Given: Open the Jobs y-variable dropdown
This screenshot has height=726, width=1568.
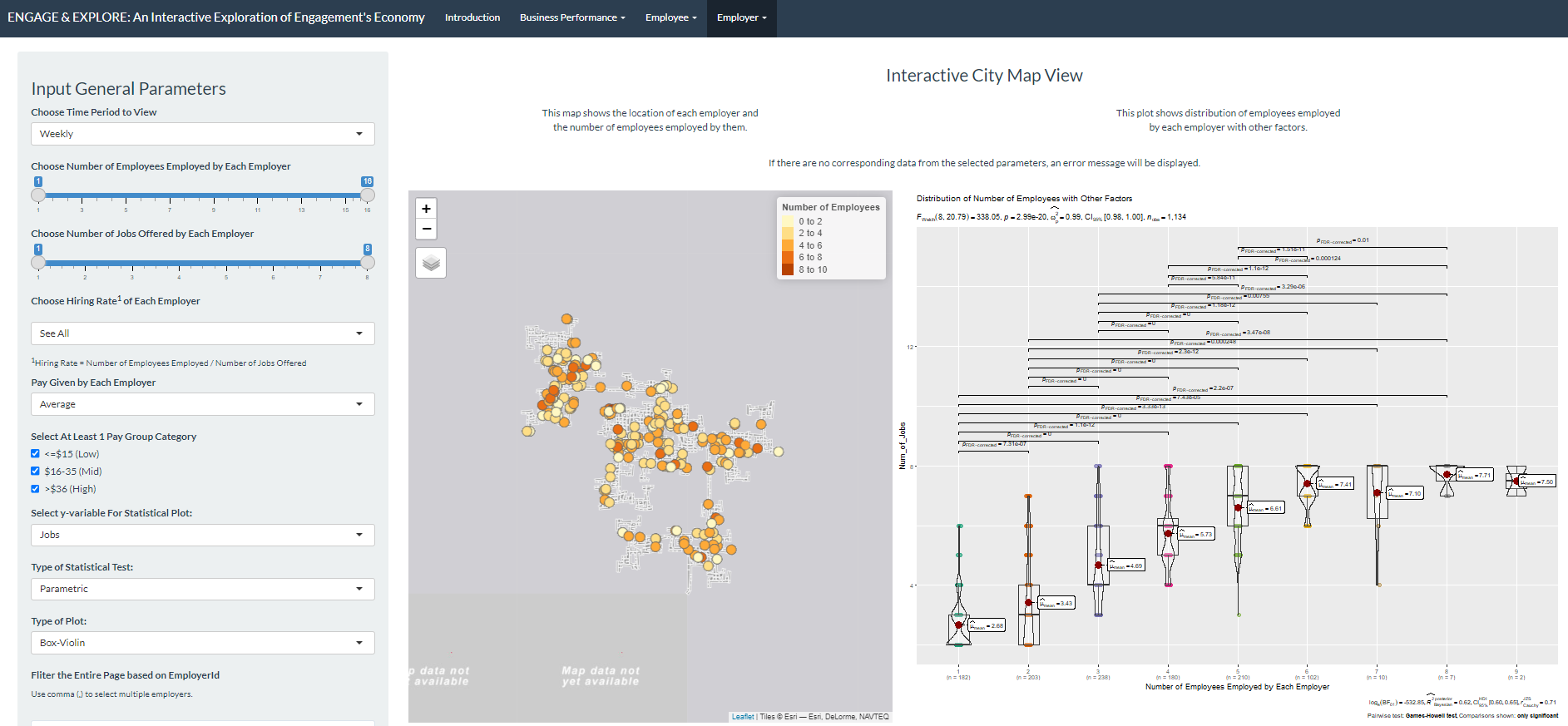Looking at the screenshot, I should click(202, 535).
